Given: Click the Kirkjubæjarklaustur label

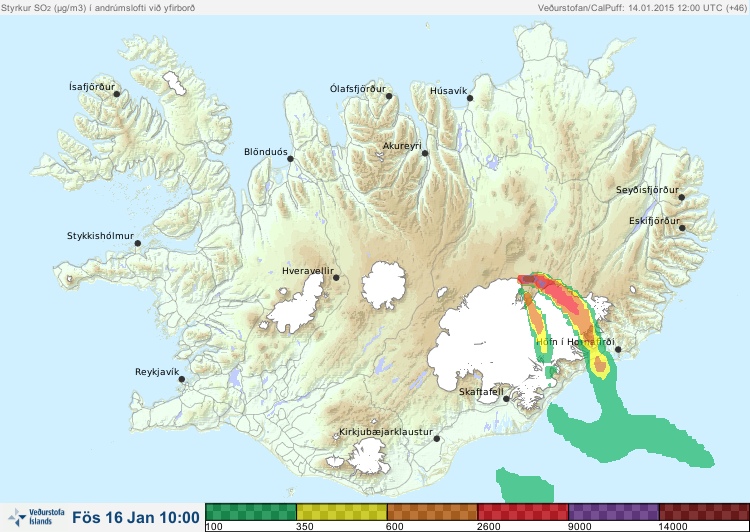Looking at the screenshot, I should point(386,432).
